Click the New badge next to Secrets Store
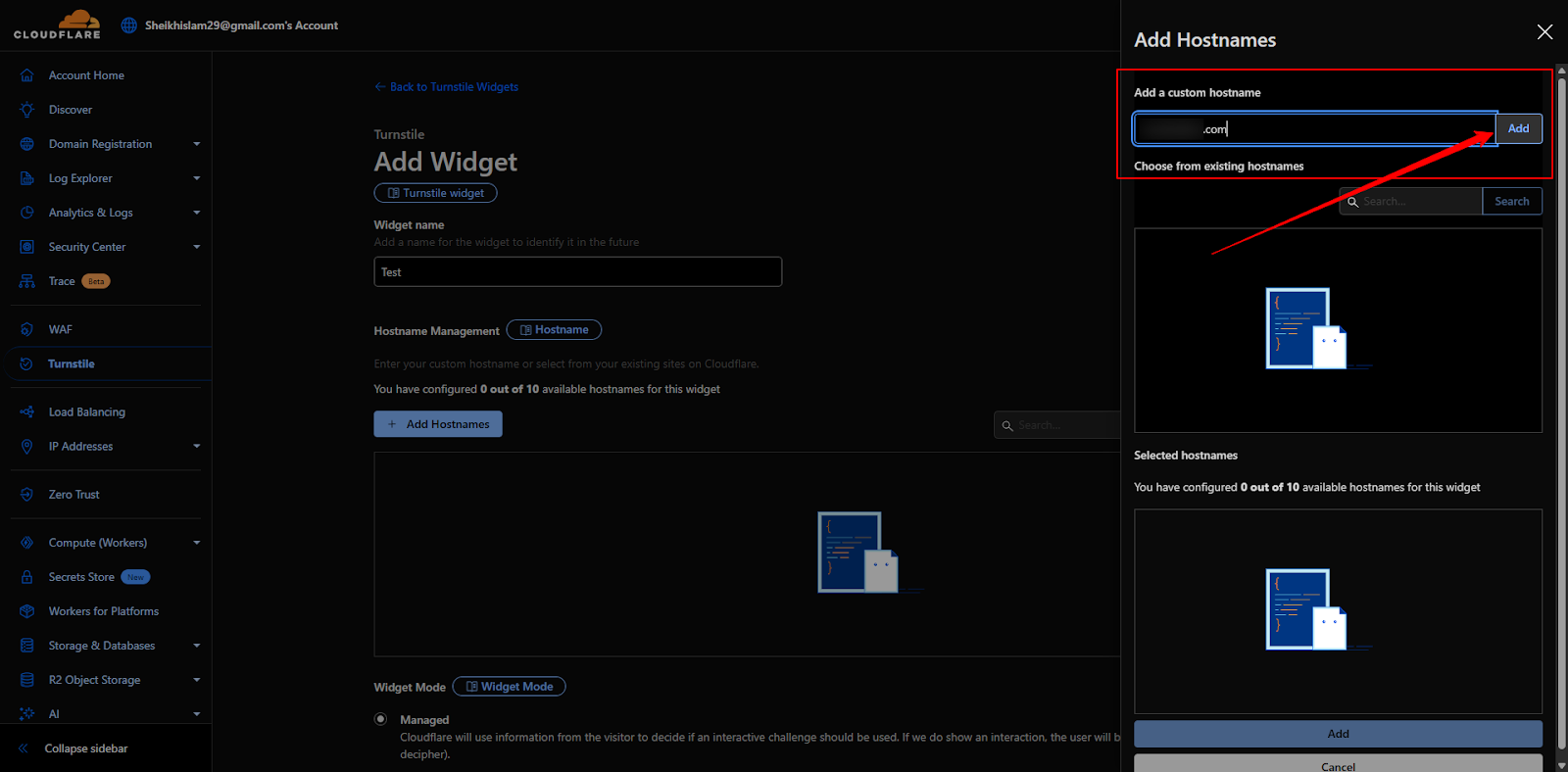 click(136, 577)
